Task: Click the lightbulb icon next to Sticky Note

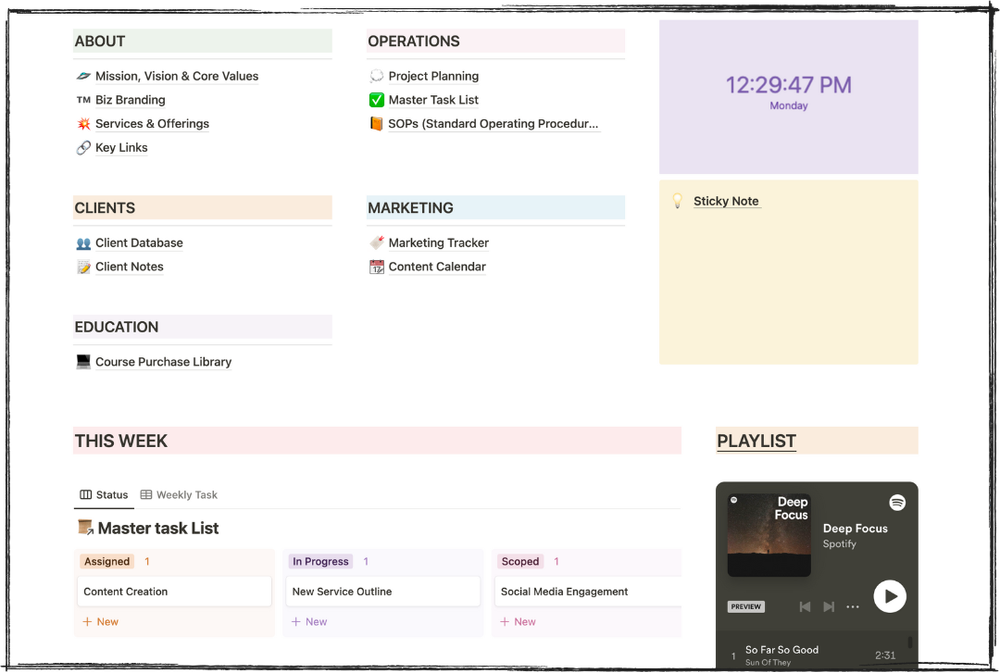Action: coord(678,200)
